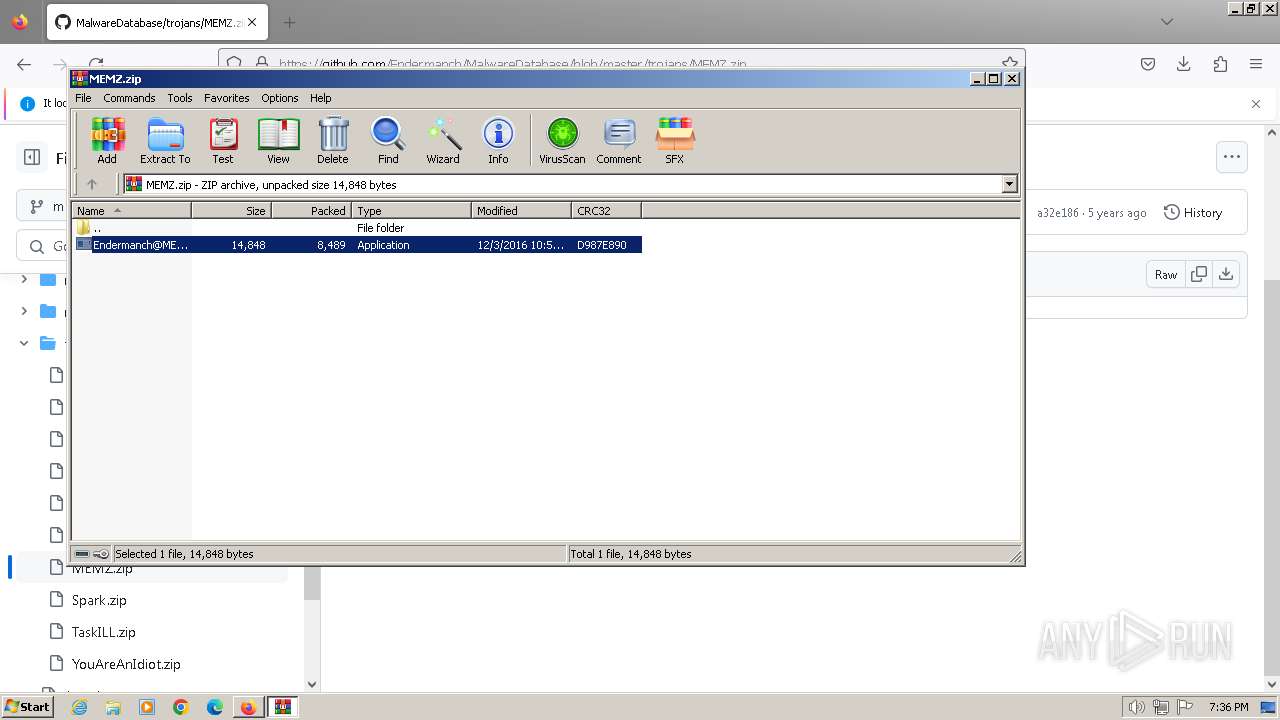The height and width of the screenshot is (720, 1280).
Task: Click the Windows Start button
Action: (27, 707)
